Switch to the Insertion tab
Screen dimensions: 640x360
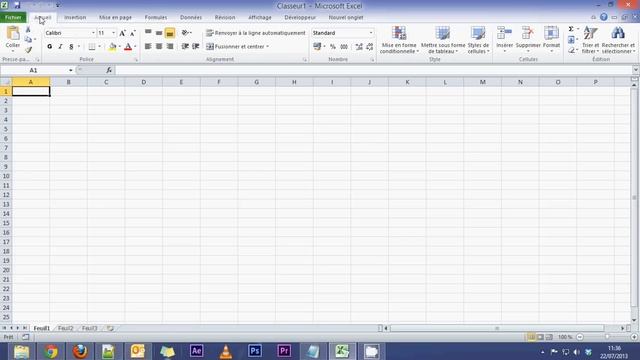75,18
